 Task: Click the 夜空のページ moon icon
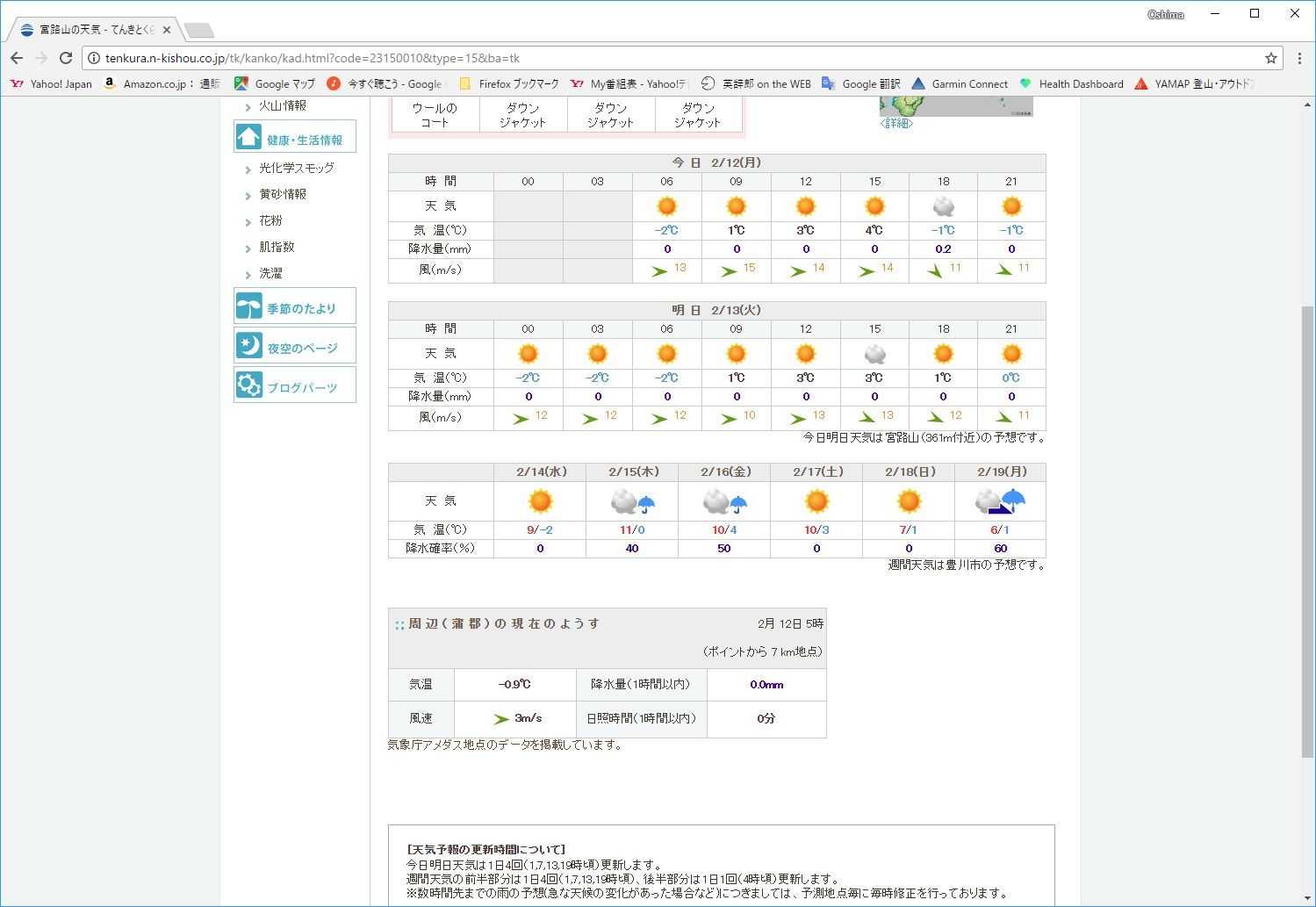[x=249, y=346]
